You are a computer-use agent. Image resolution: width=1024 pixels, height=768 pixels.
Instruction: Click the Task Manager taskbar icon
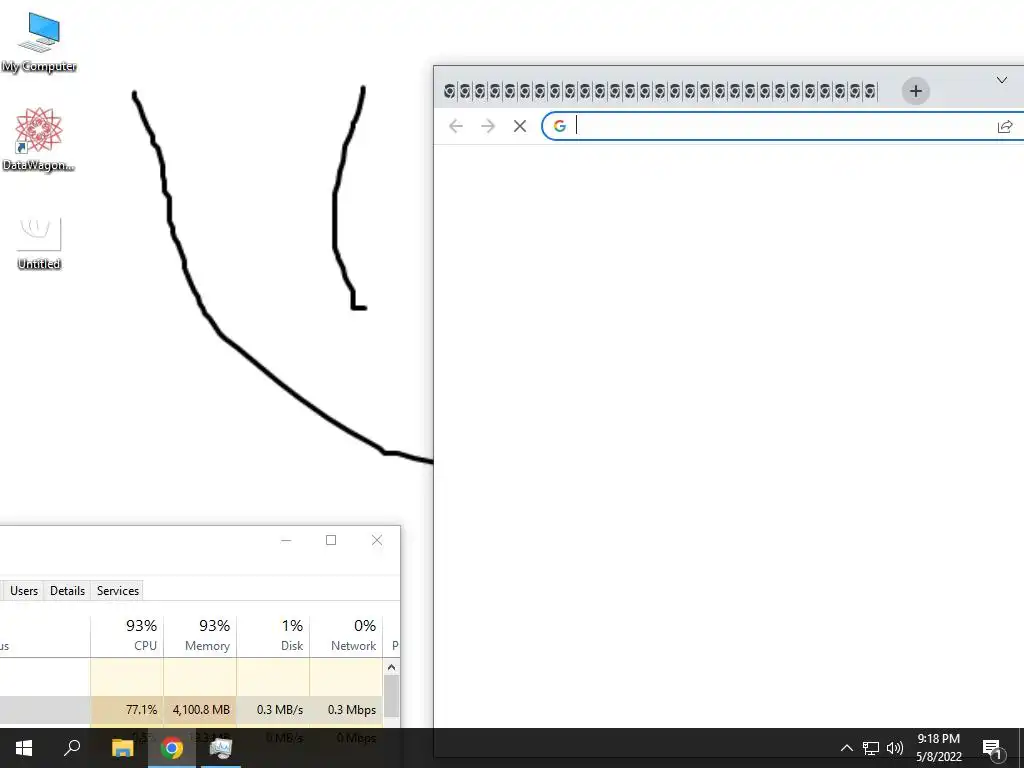221,748
